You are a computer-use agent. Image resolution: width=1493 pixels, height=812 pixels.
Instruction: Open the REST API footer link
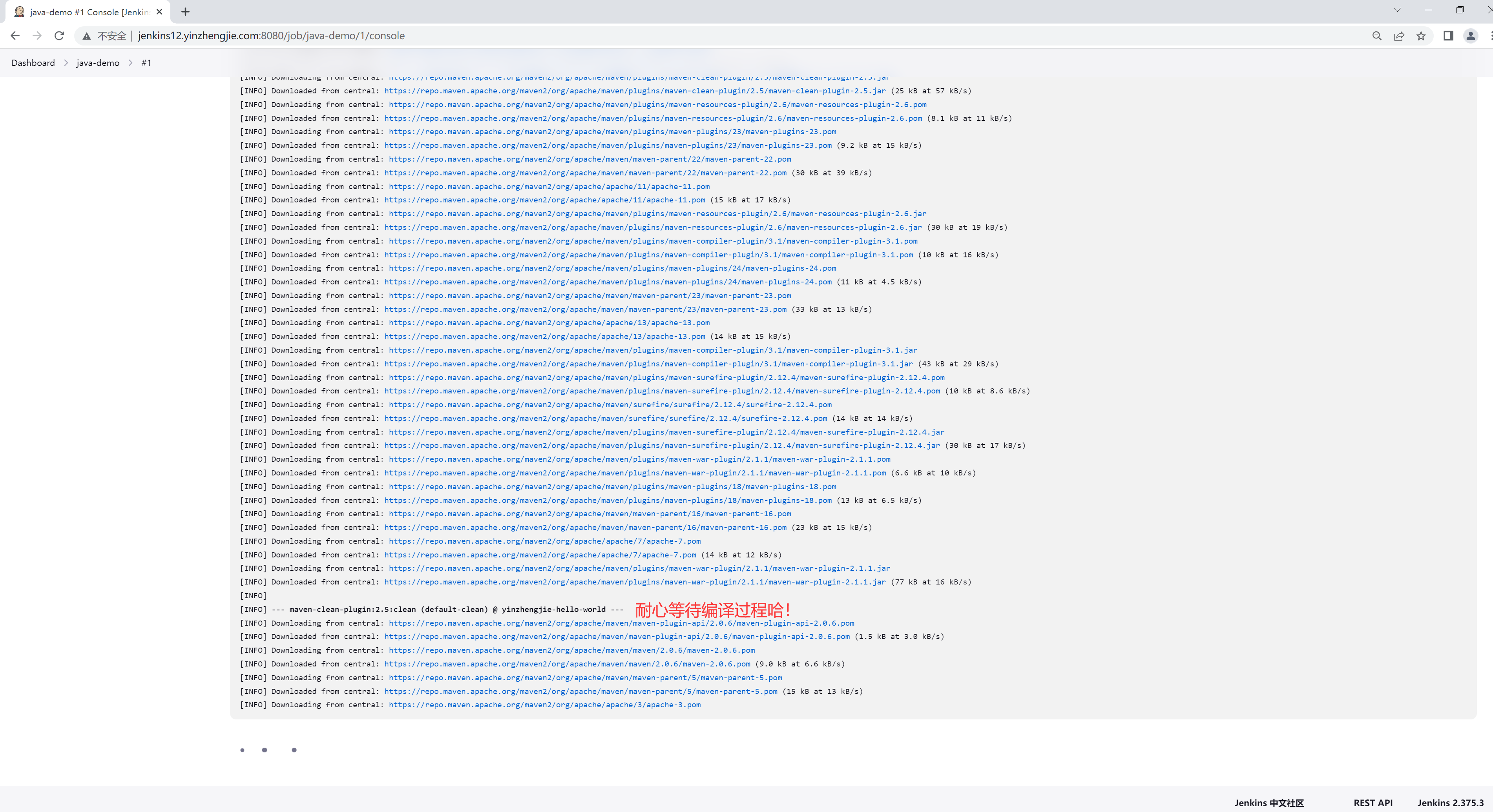tap(1373, 803)
